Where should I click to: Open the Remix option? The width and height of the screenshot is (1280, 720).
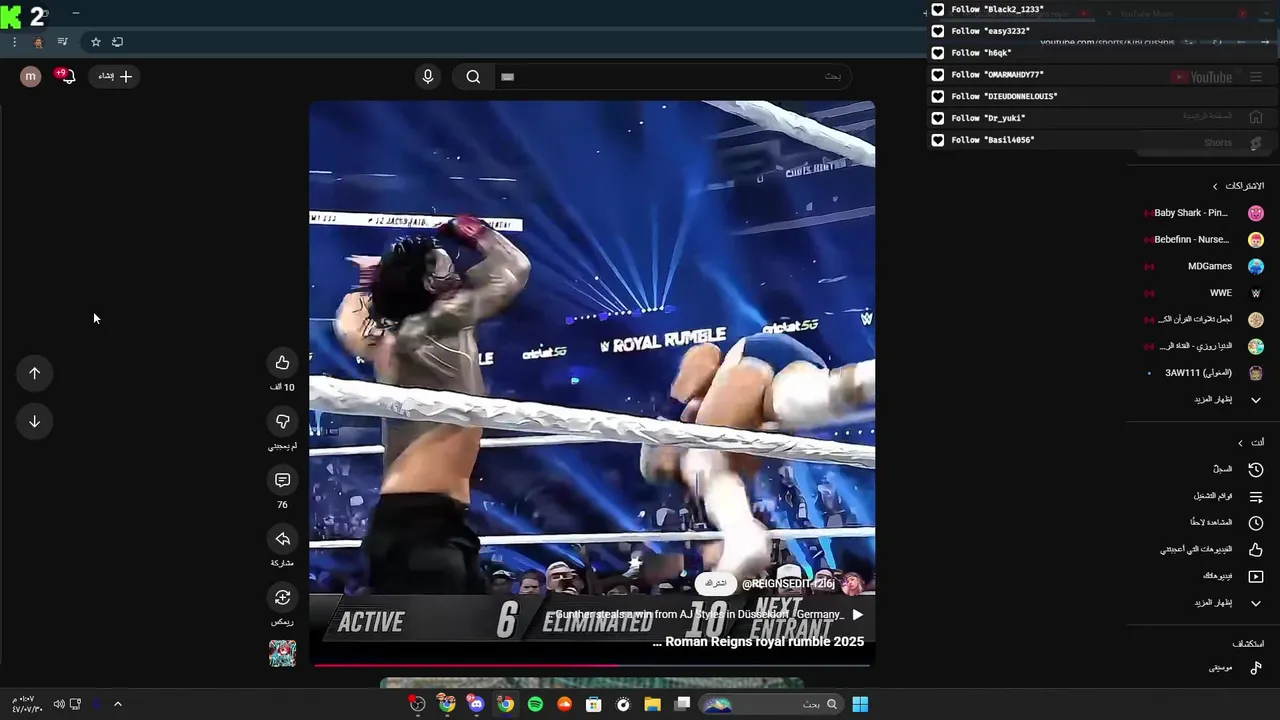point(282,598)
